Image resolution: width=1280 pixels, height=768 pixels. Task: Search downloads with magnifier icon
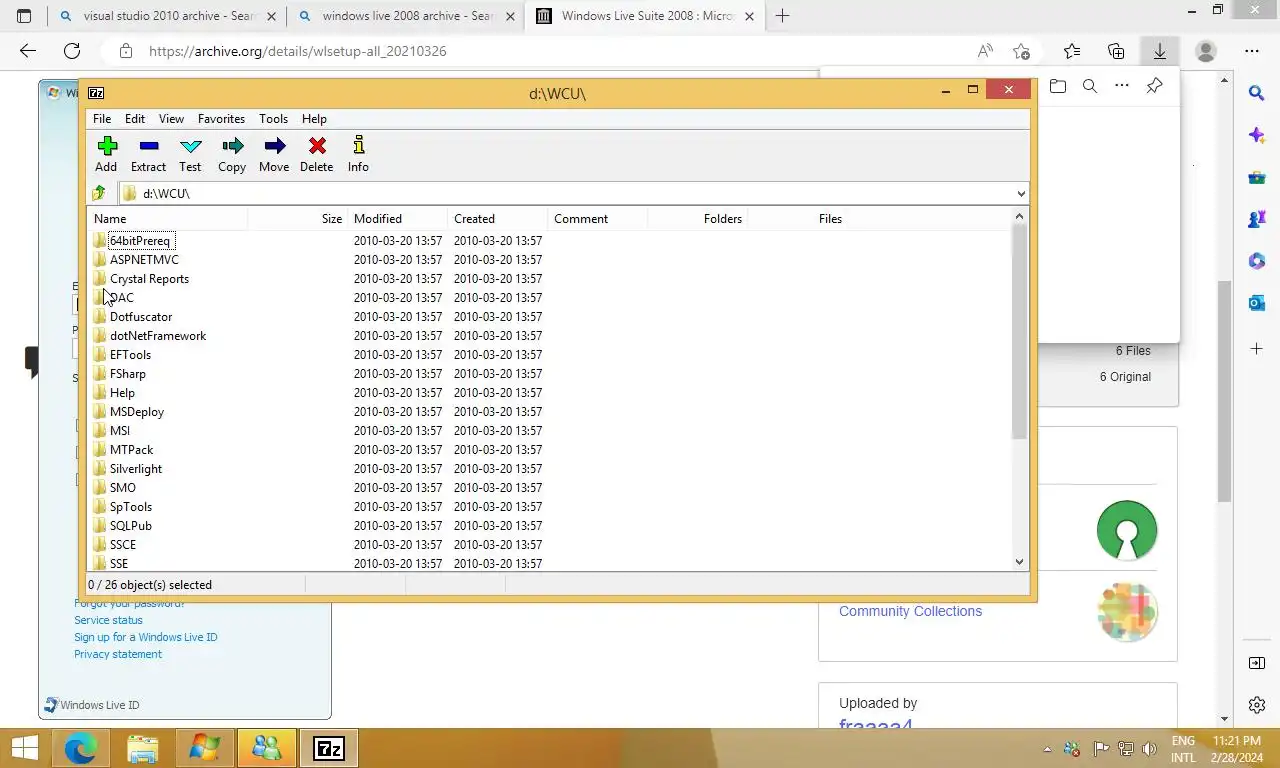pyautogui.click(x=1090, y=86)
